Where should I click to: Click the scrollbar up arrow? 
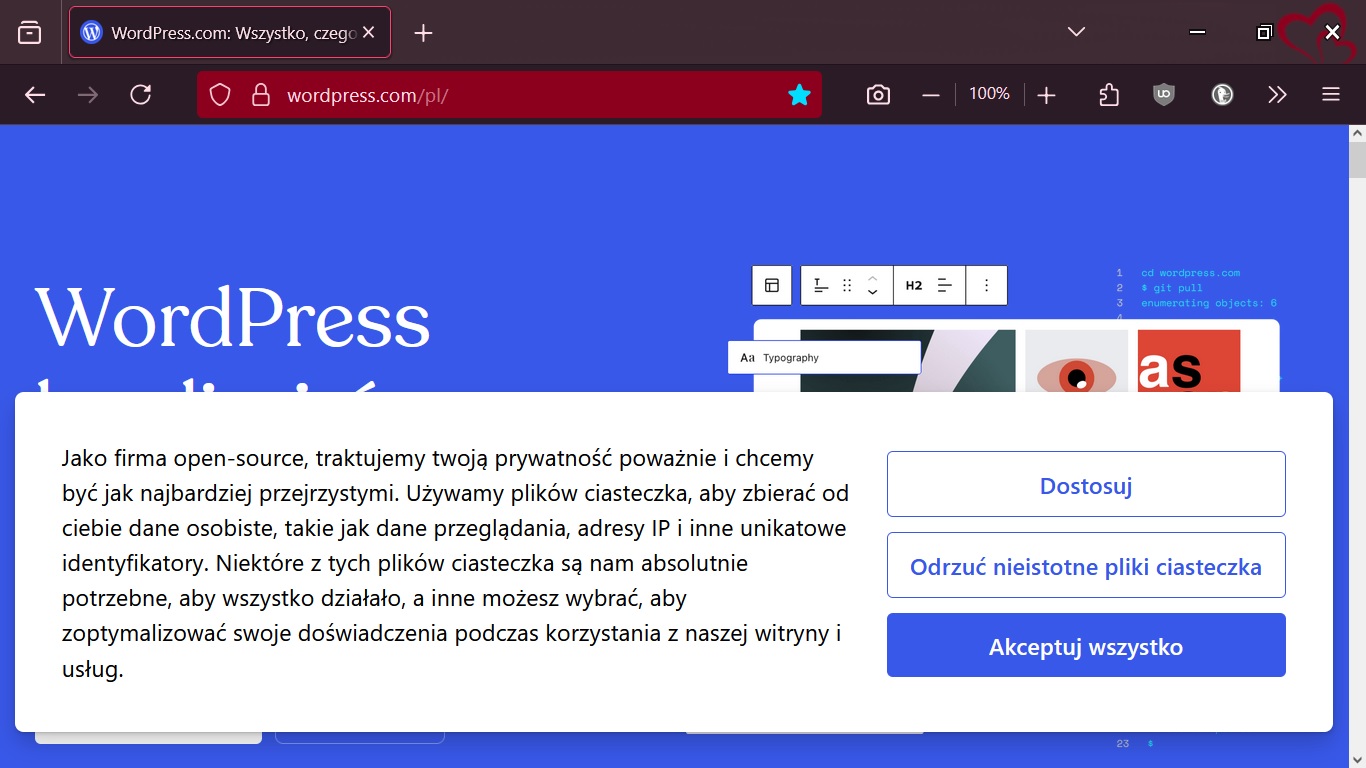1358,133
